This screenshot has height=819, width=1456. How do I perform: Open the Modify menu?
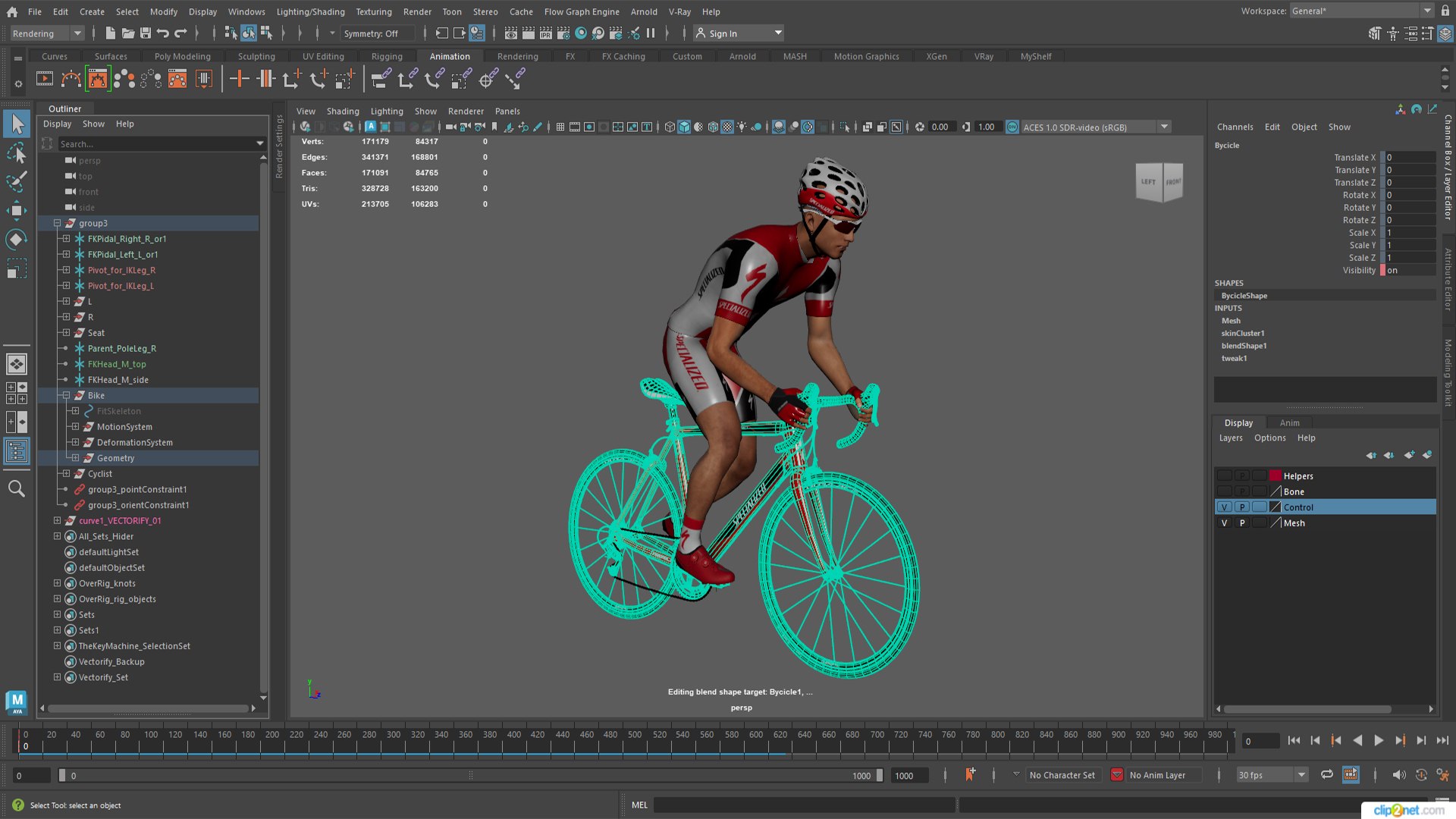tap(163, 11)
